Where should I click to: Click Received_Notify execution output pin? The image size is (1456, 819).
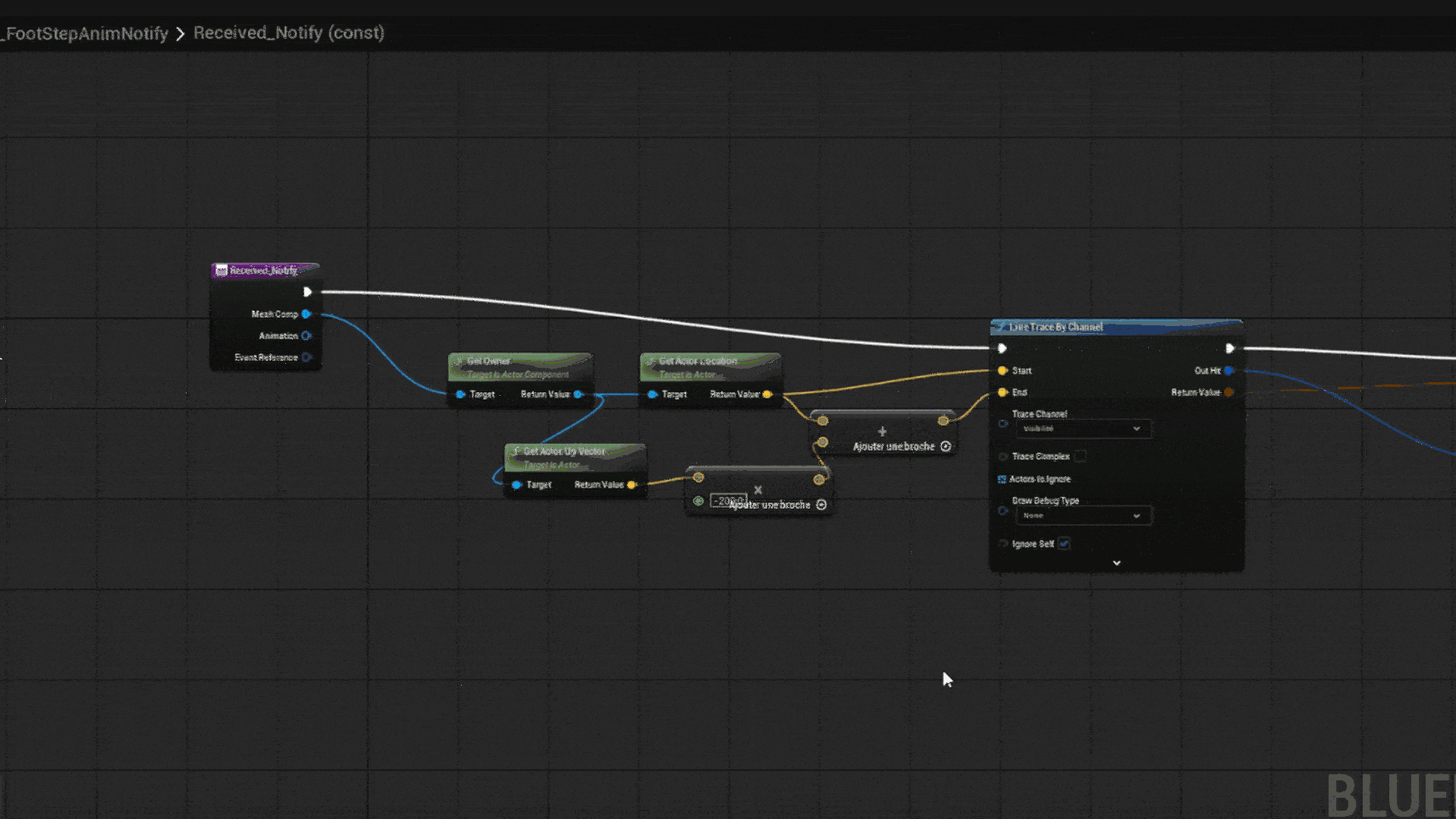(307, 292)
